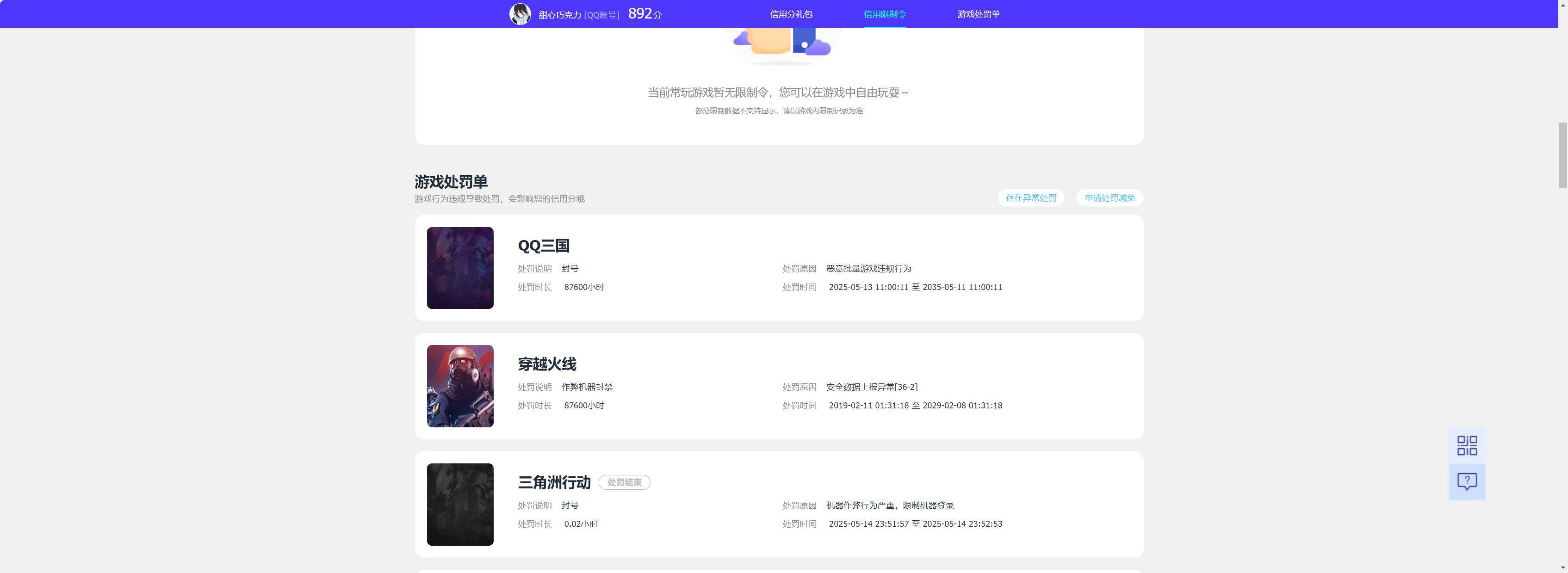
Task: Click the QQ三国 title
Action: (x=544, y=246)
